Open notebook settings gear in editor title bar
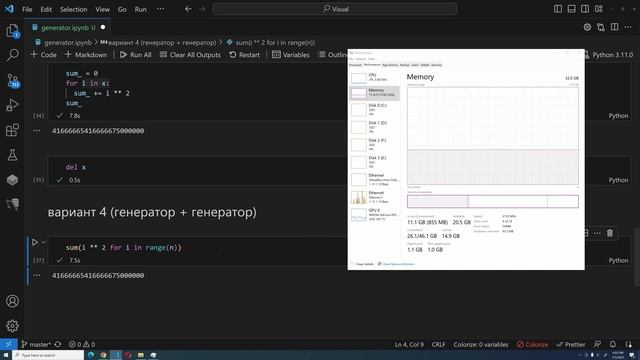Image resolution: width=640 pixels, height=360 pixels. [x=587, y=27]
